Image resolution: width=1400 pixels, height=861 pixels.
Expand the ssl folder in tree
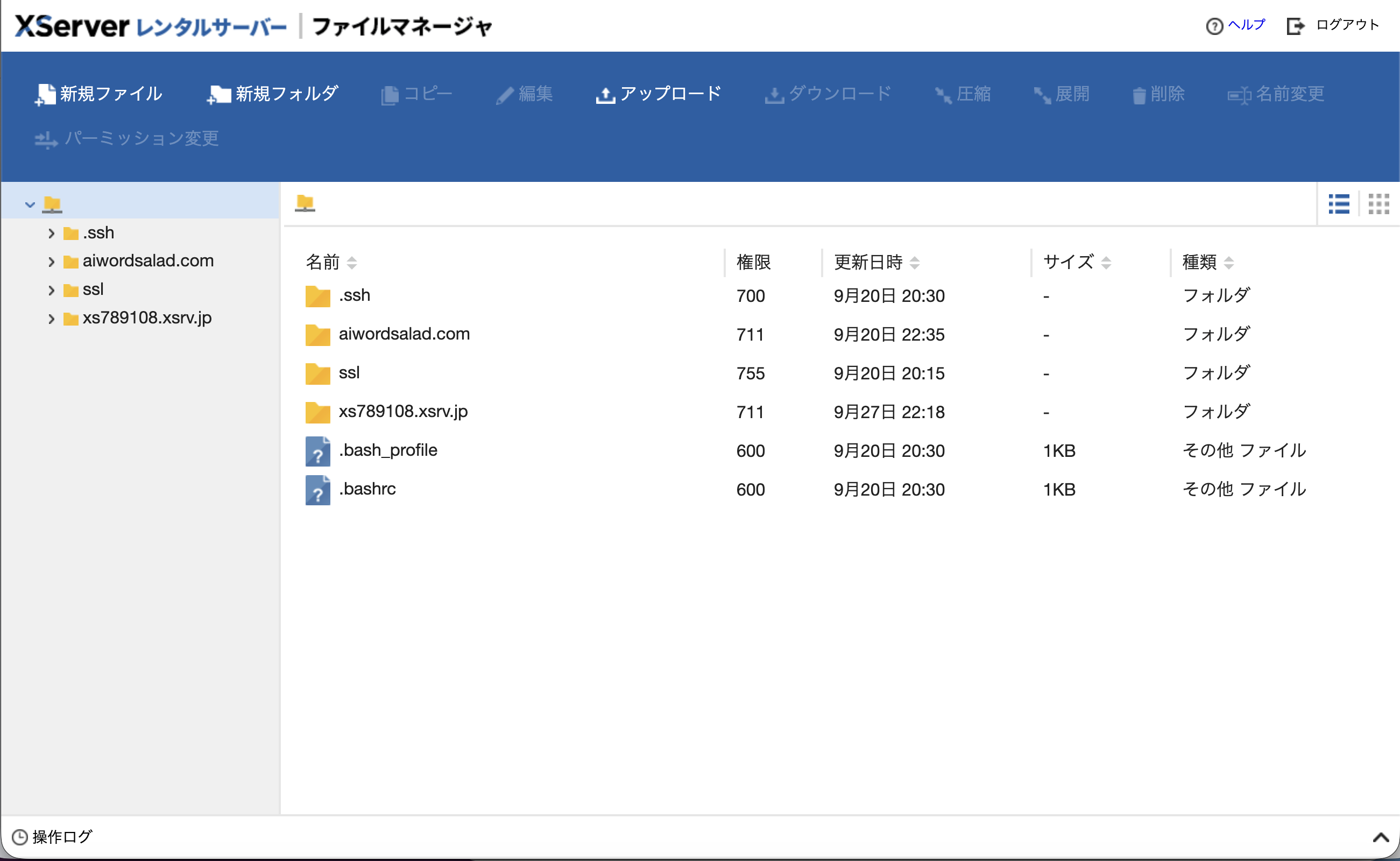[x=51, y=291]
